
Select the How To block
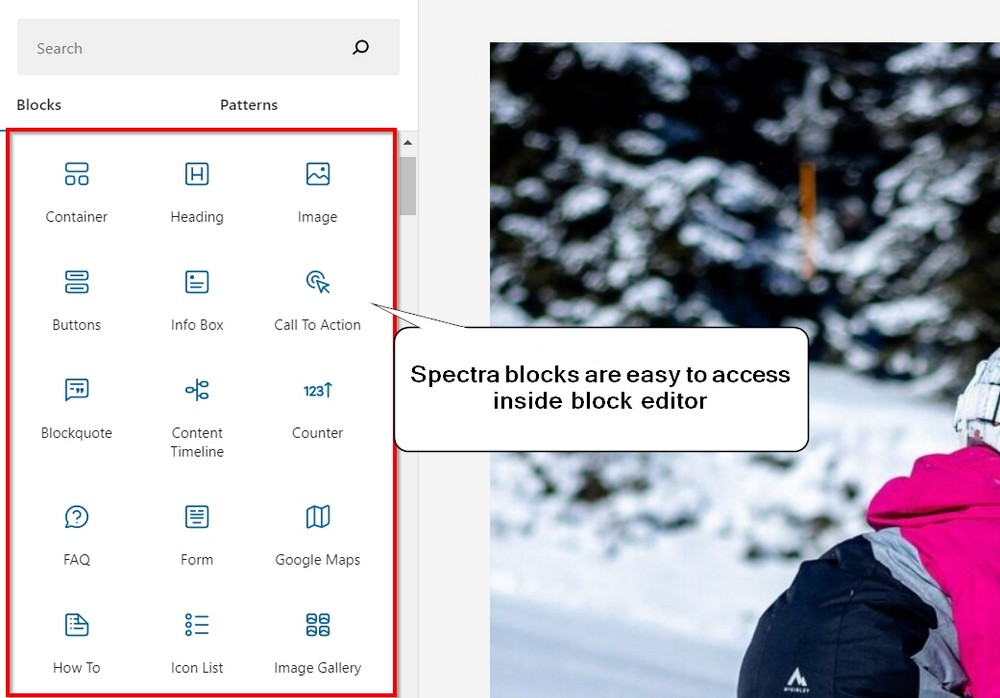[x=76, y=641]
